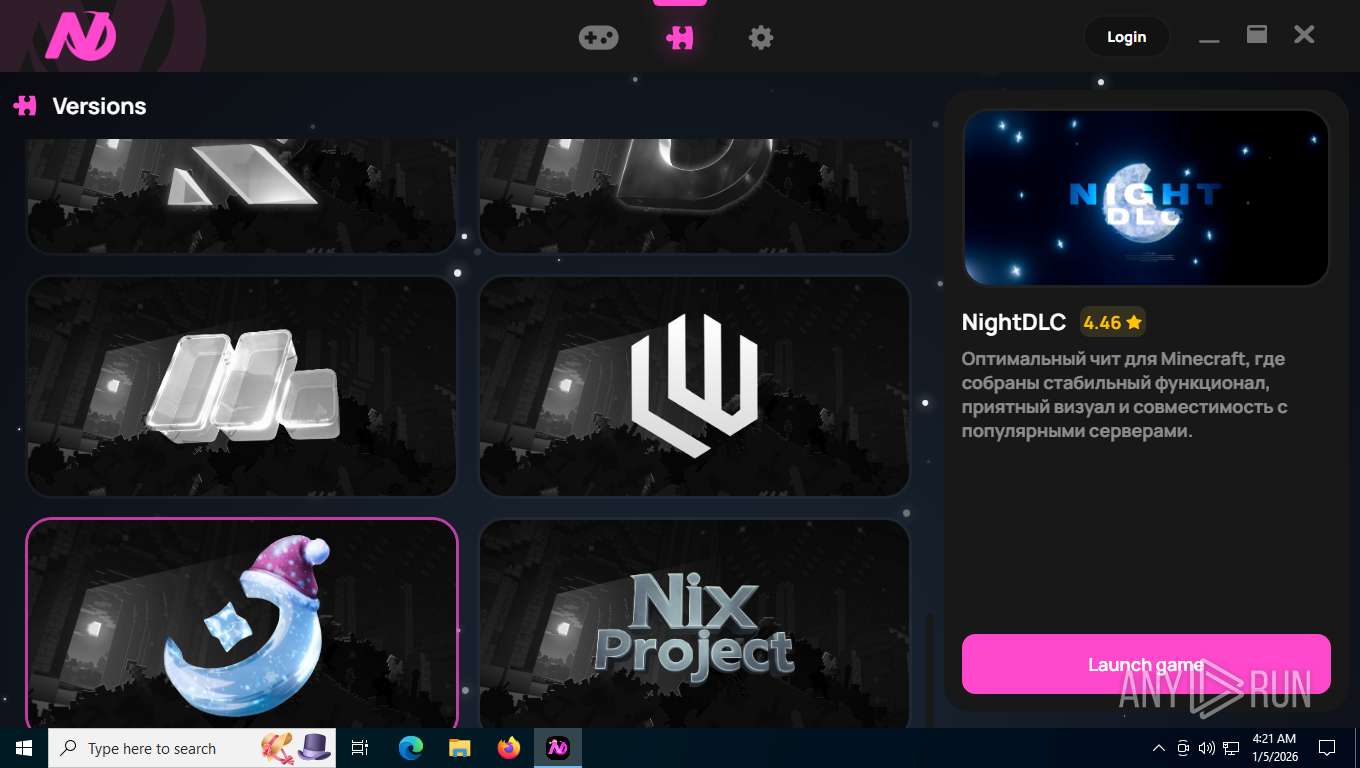Screen dimensions: 1360x768
Task: Click the NightDLC preview banner image
Action: point(1146,197)
